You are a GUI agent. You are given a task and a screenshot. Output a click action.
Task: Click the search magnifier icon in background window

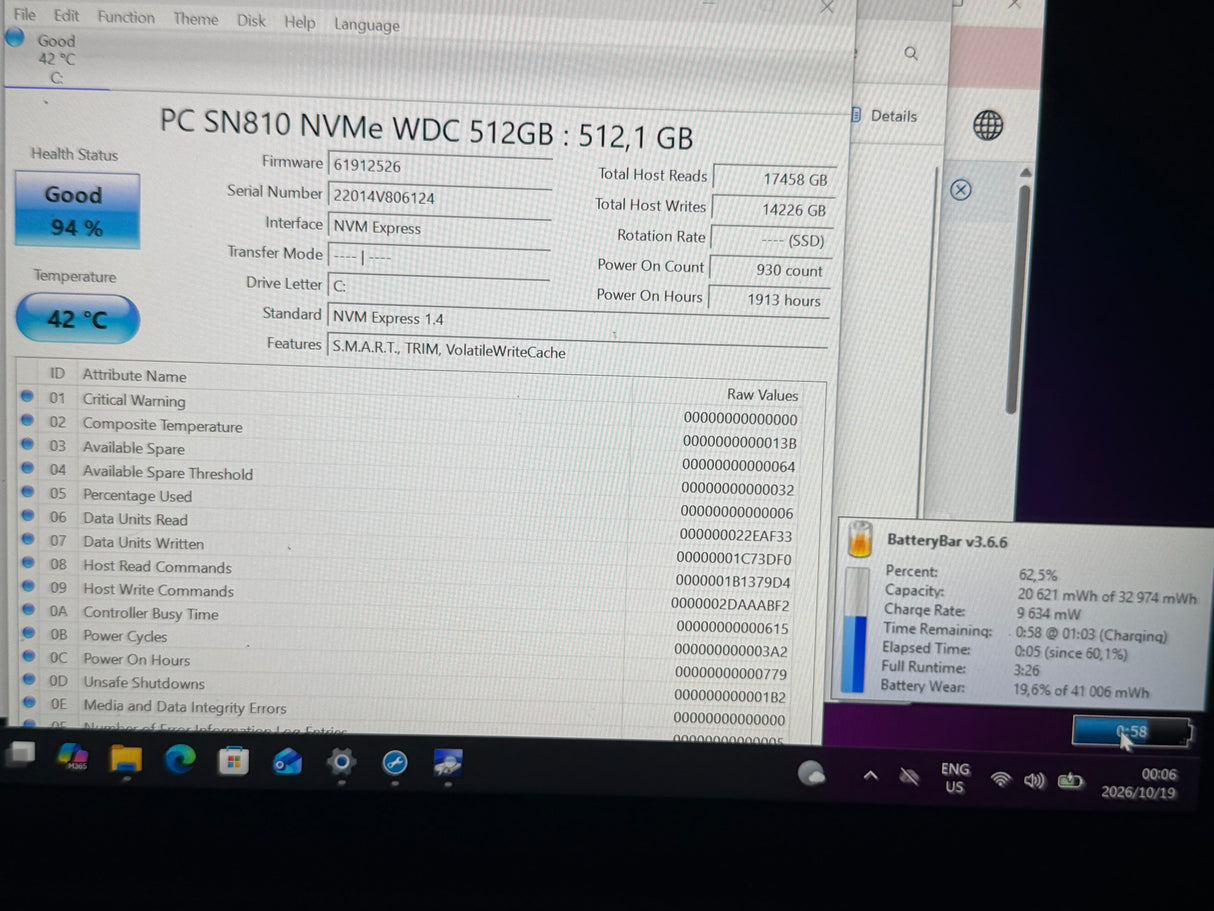[910, 53]
